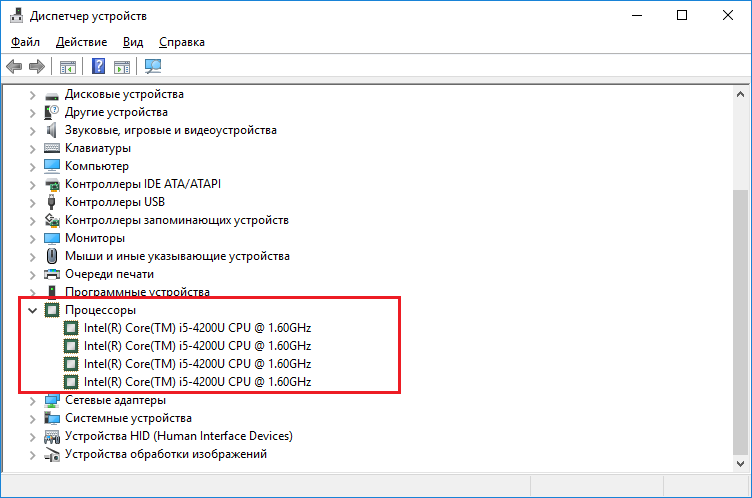This screenshot has height=498, width=752.
Task: Expand Мыши и иные указывающие устройства chevron
Action: (x=32, y=257)
